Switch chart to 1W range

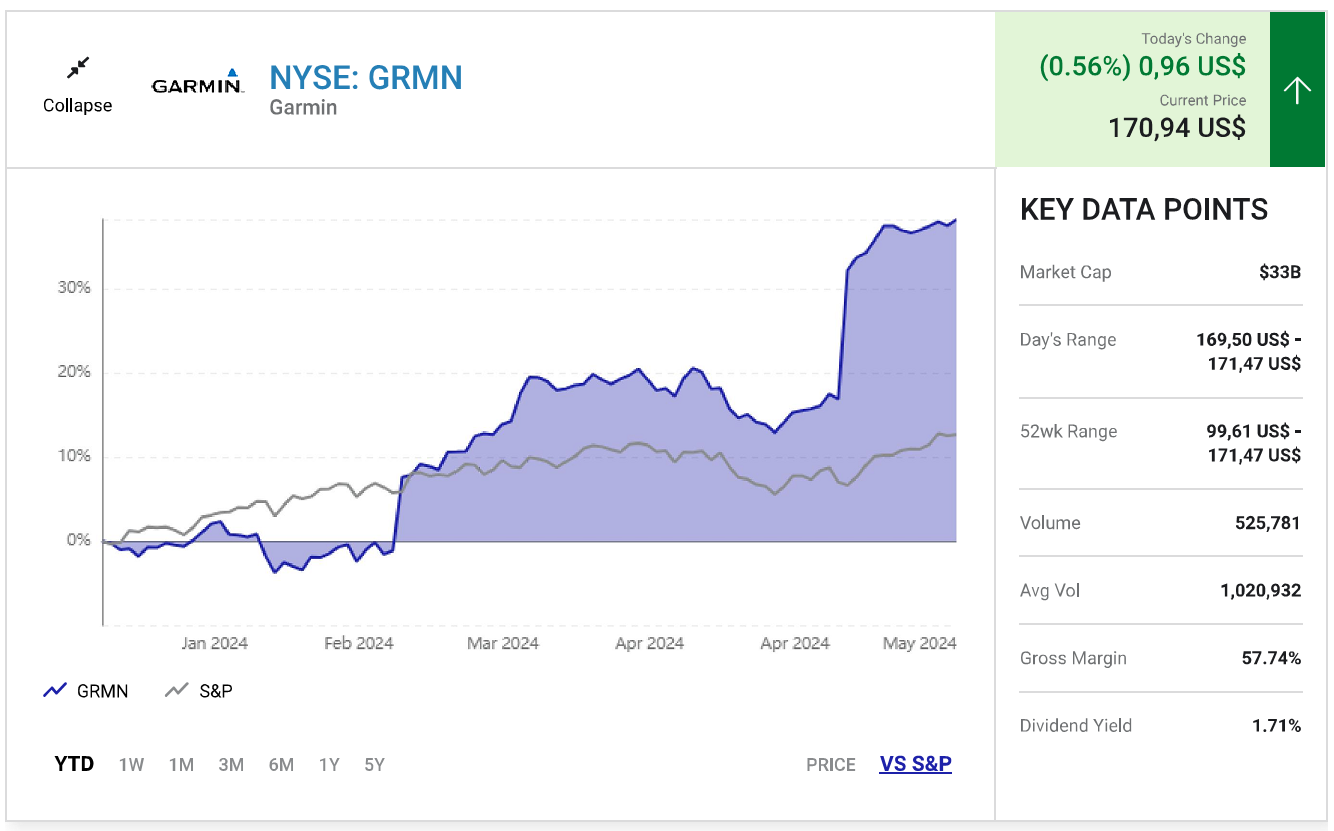click(x=131, y=765)
